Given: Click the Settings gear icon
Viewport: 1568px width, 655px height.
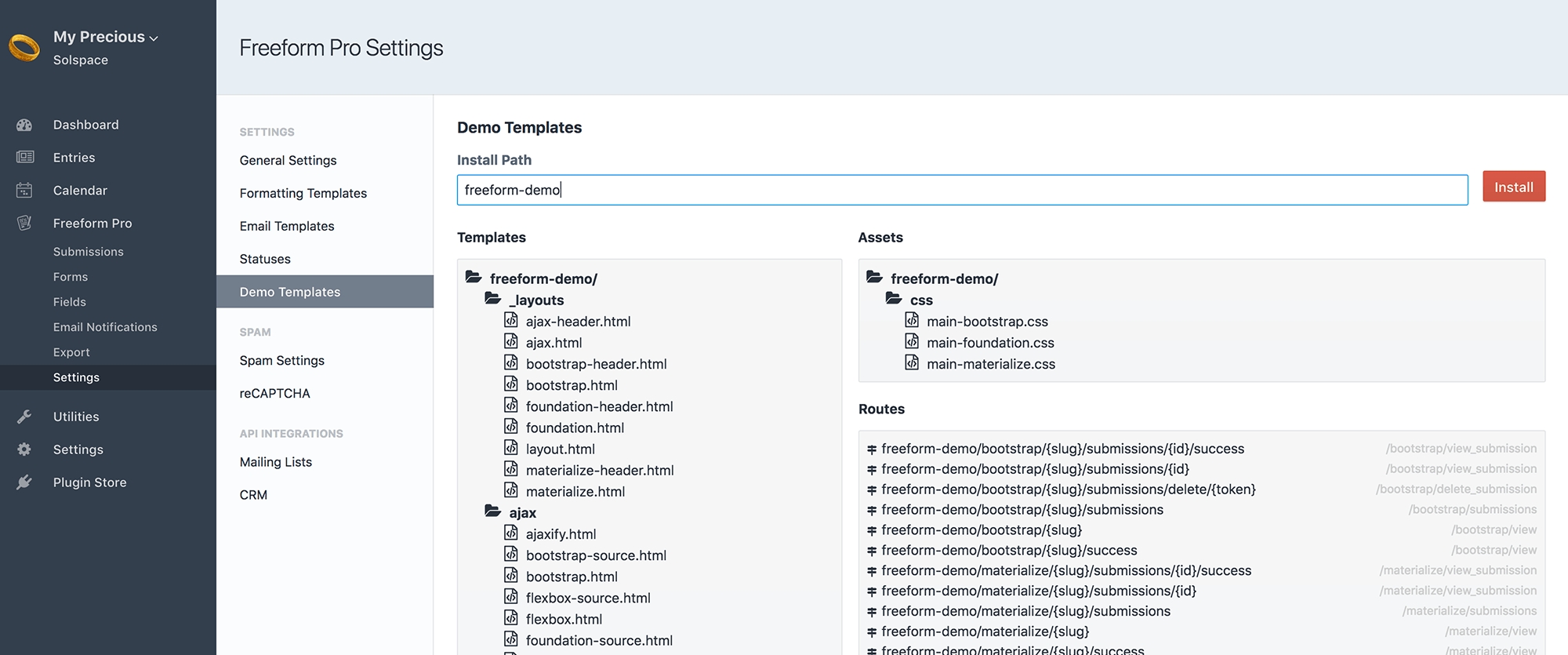Looking at the screenshot, I should pyautogui.click(x=24, y=449).
